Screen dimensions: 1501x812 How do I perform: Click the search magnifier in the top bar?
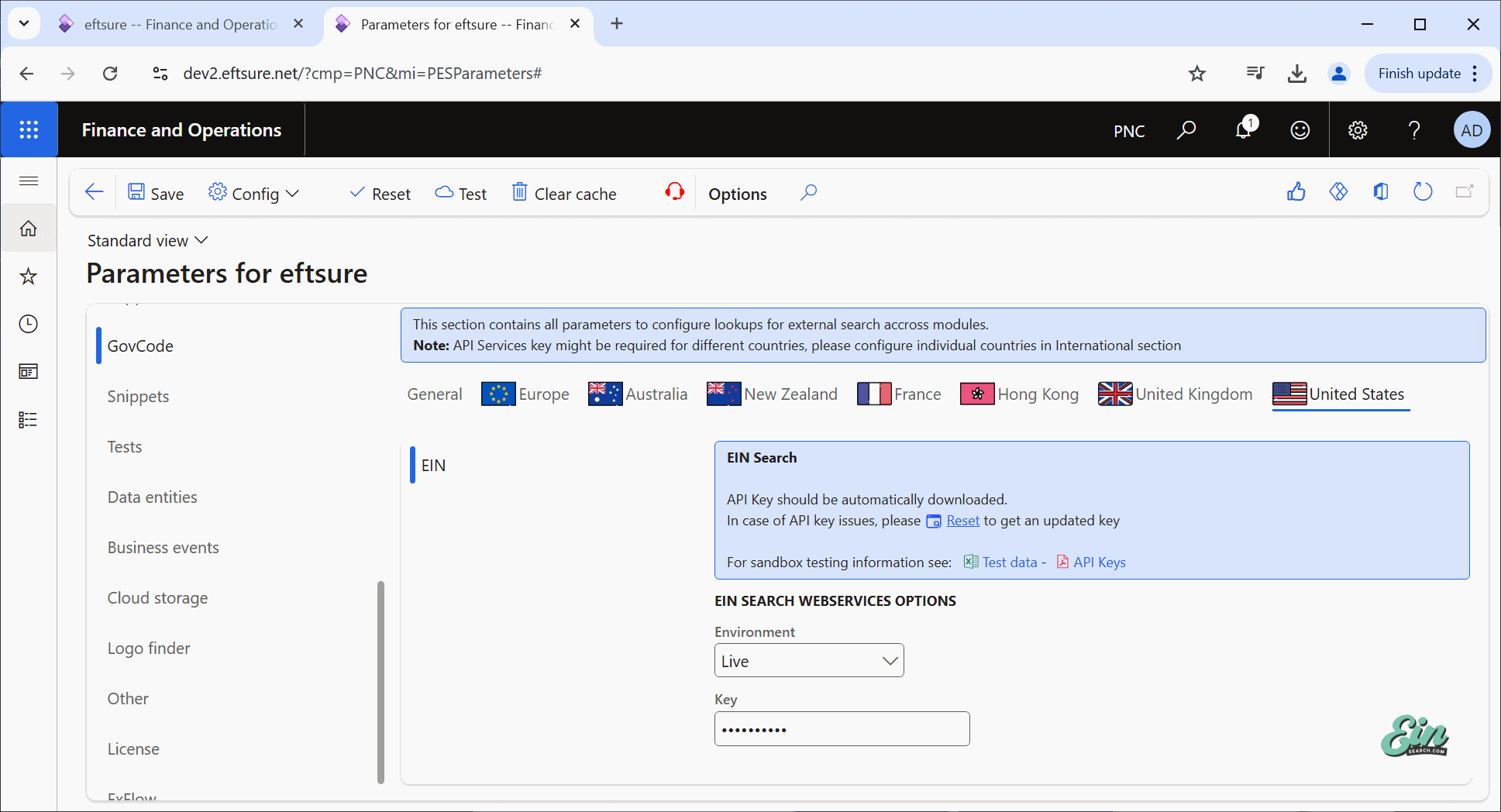point(1186,130)
